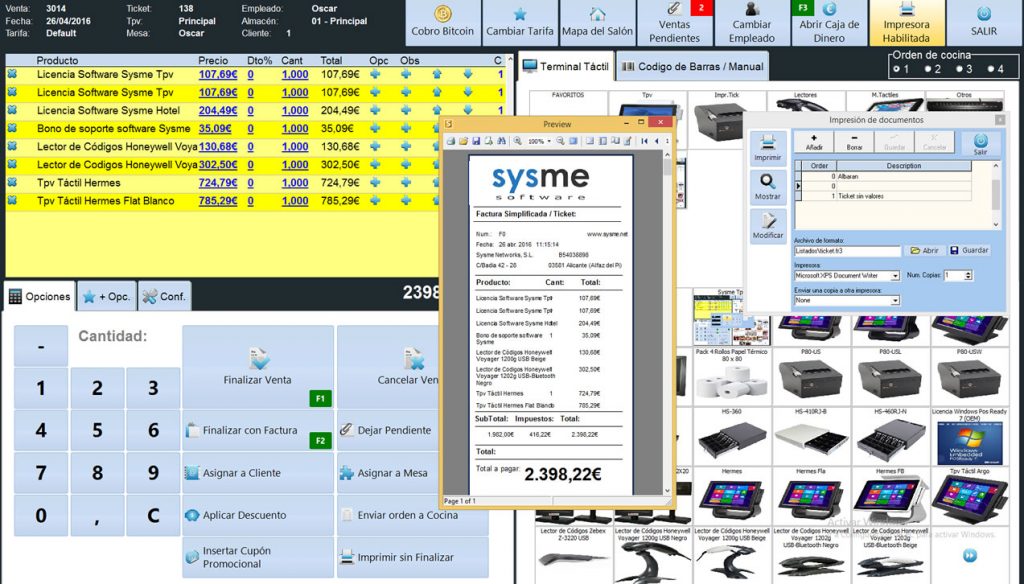The height and width of the screenshot is (584, 1024).
Task: Switch to the Opciones tab
Action: click(x=39, y=297)
